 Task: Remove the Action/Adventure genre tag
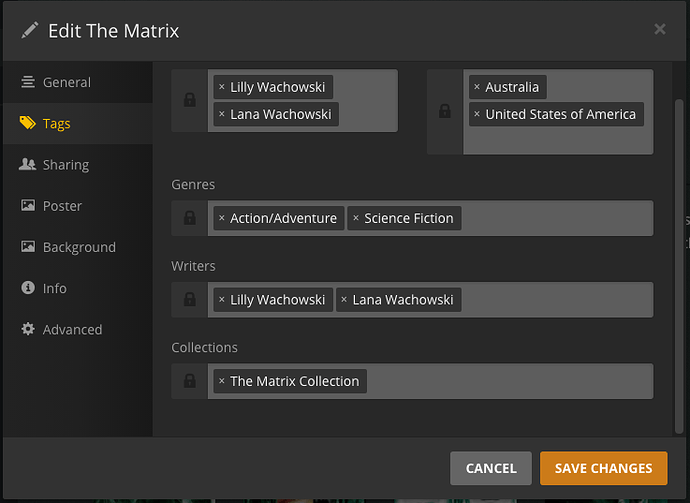coord(222,218)
